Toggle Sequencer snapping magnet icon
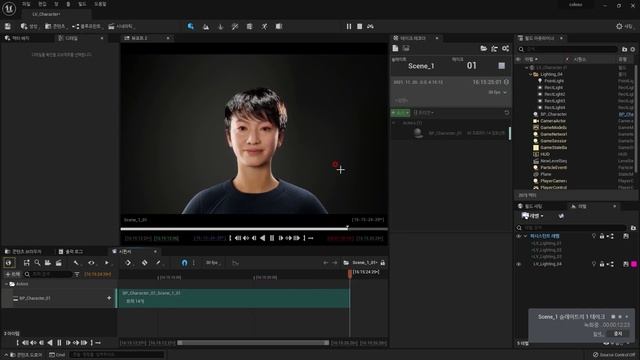Screen dimensions: 640x360 point(184,263)
